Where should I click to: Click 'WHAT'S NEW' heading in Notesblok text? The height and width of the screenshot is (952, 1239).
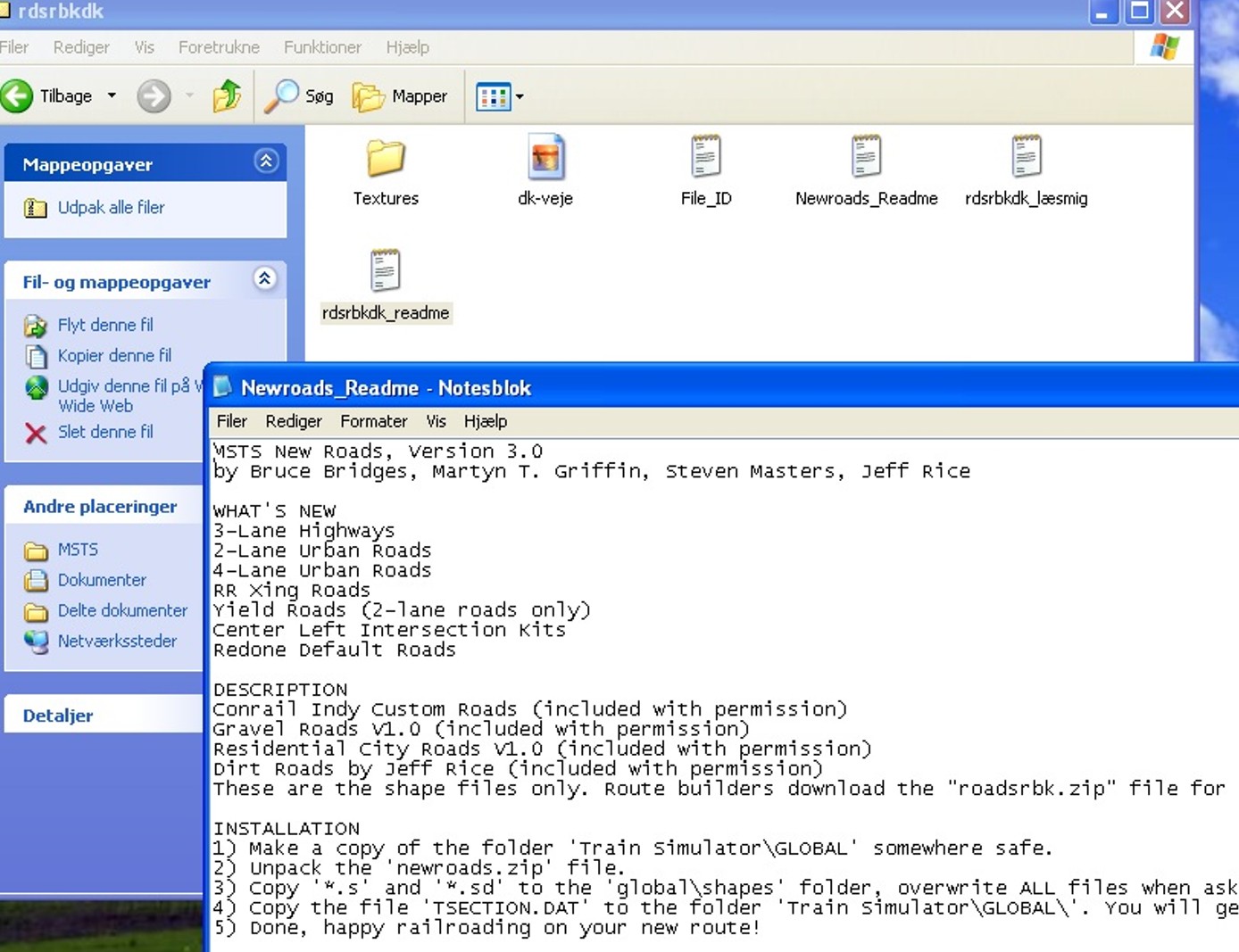(274, 511)
